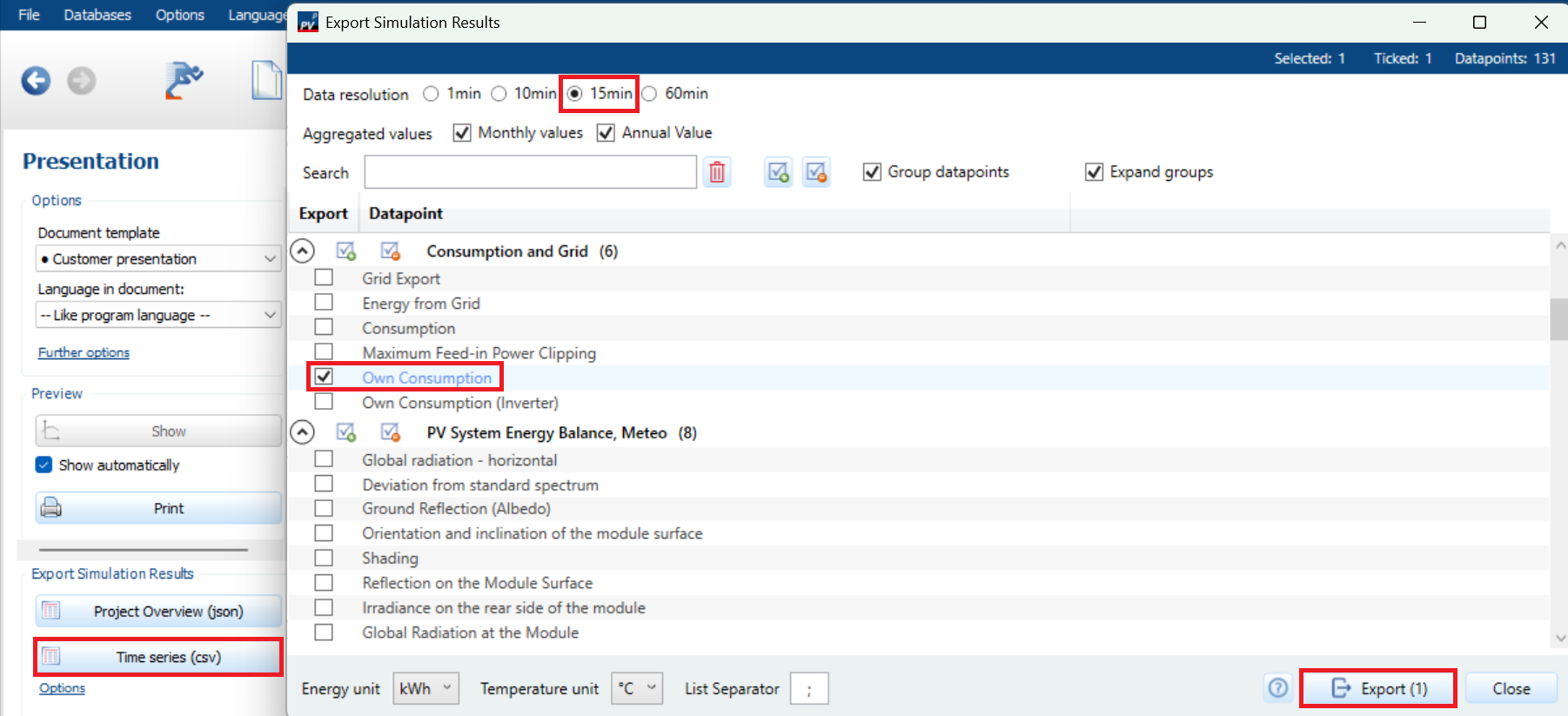Viewport: 1568px width, 716px height.
Task: Open the Further options link
Action: click(84, 352)
